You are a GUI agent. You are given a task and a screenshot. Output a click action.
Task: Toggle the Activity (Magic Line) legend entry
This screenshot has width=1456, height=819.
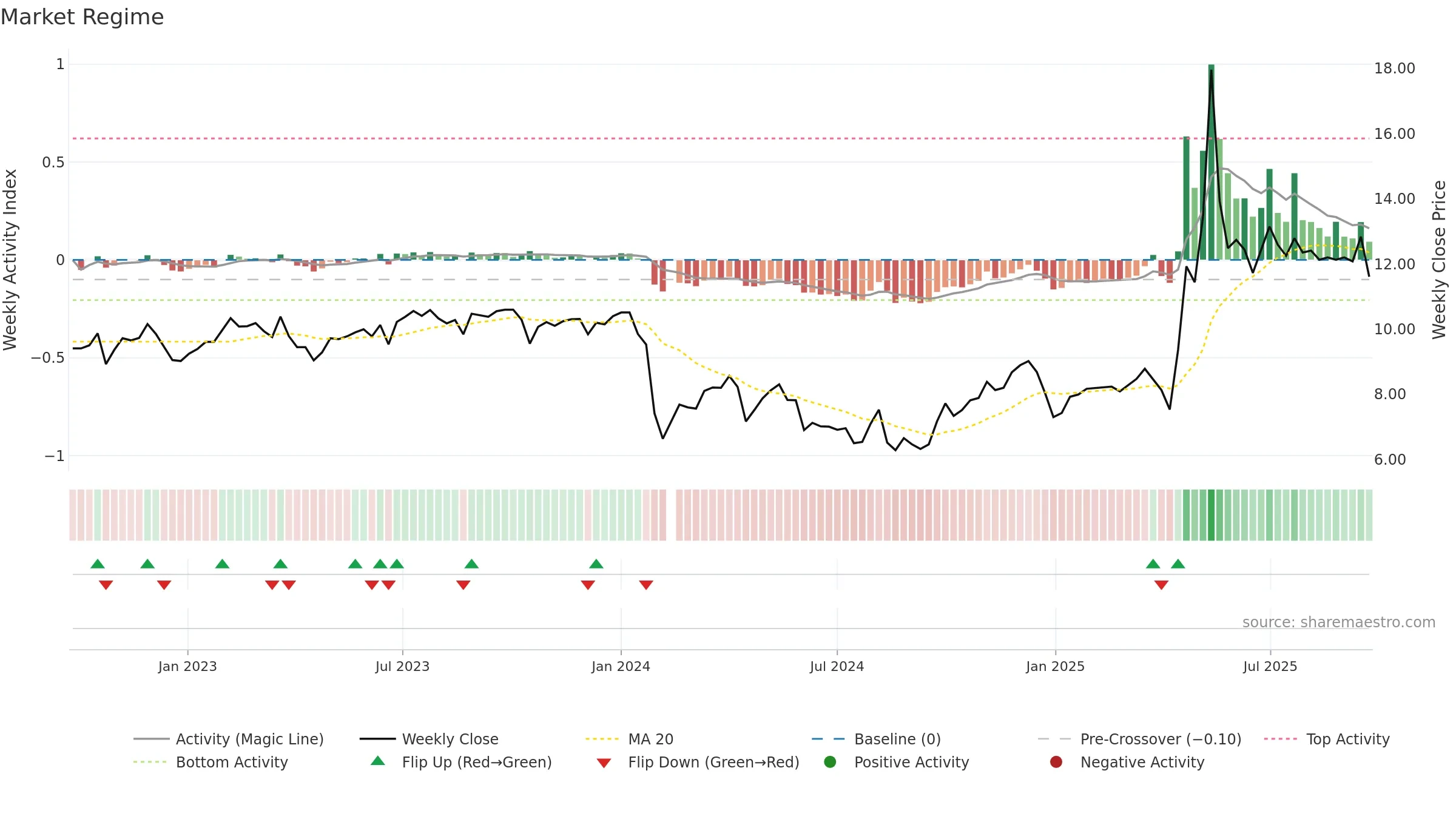pos(229,739)
